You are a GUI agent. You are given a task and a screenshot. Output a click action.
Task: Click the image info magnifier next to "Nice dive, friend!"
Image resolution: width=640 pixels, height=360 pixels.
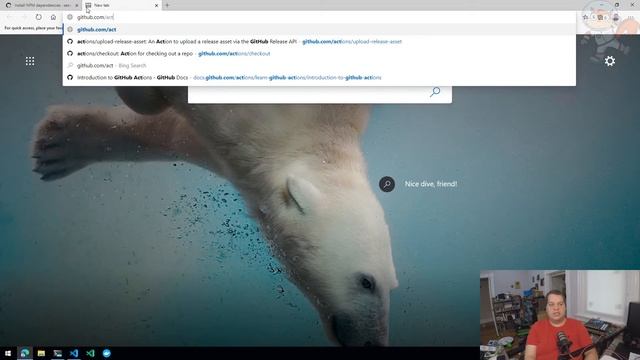(x=387, y=184)
